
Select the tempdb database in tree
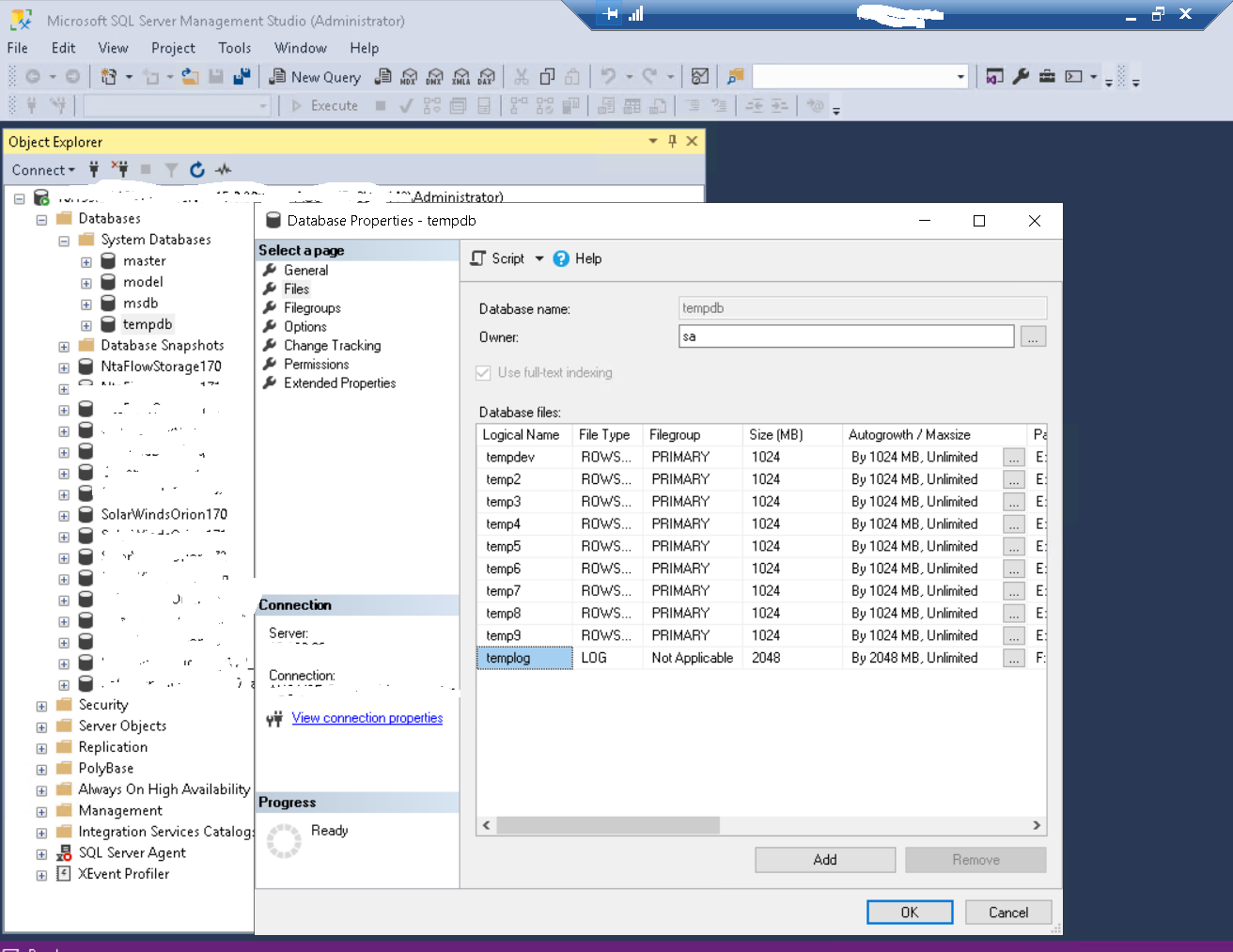[148, 324]
